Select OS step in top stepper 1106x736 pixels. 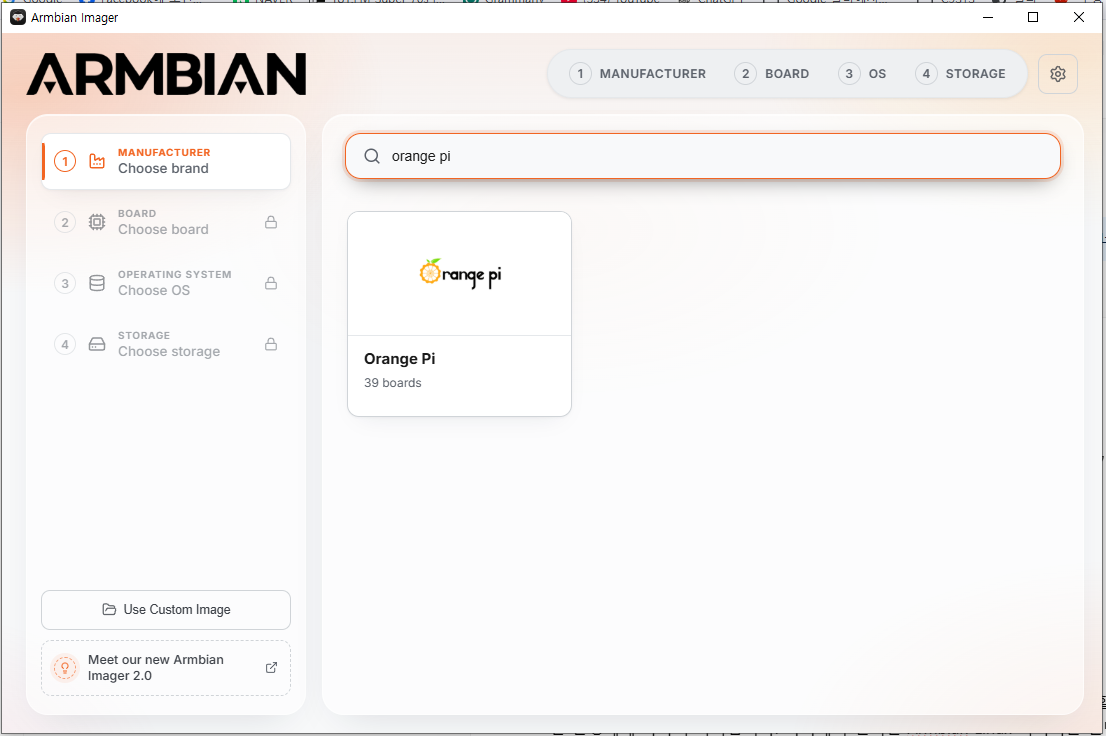pyautogui.click(x=863, y=73)
